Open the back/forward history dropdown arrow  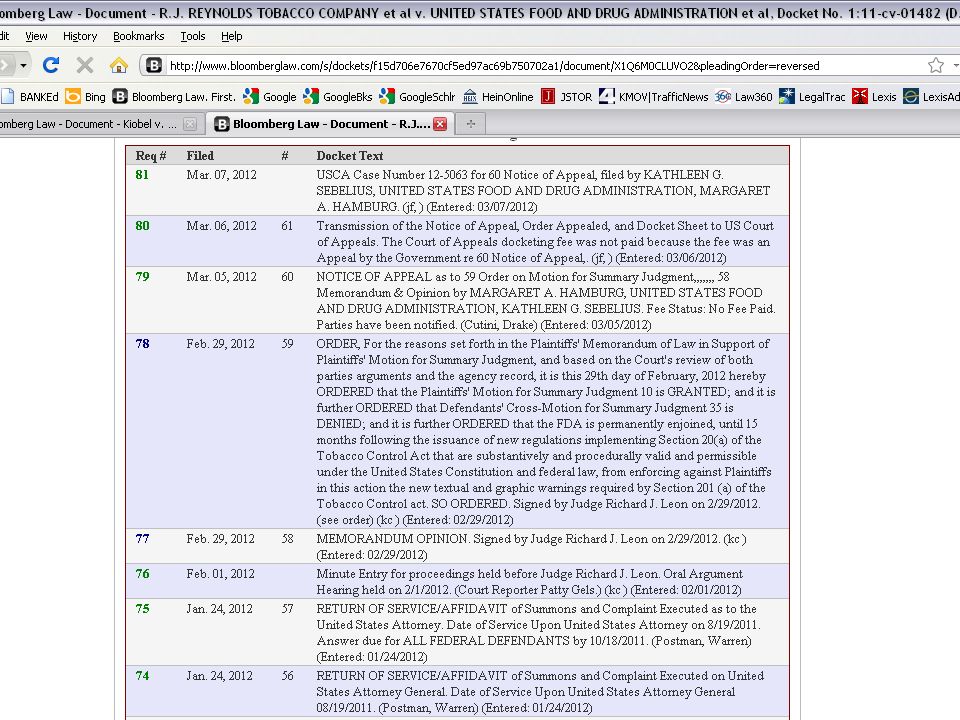[23, 65]
